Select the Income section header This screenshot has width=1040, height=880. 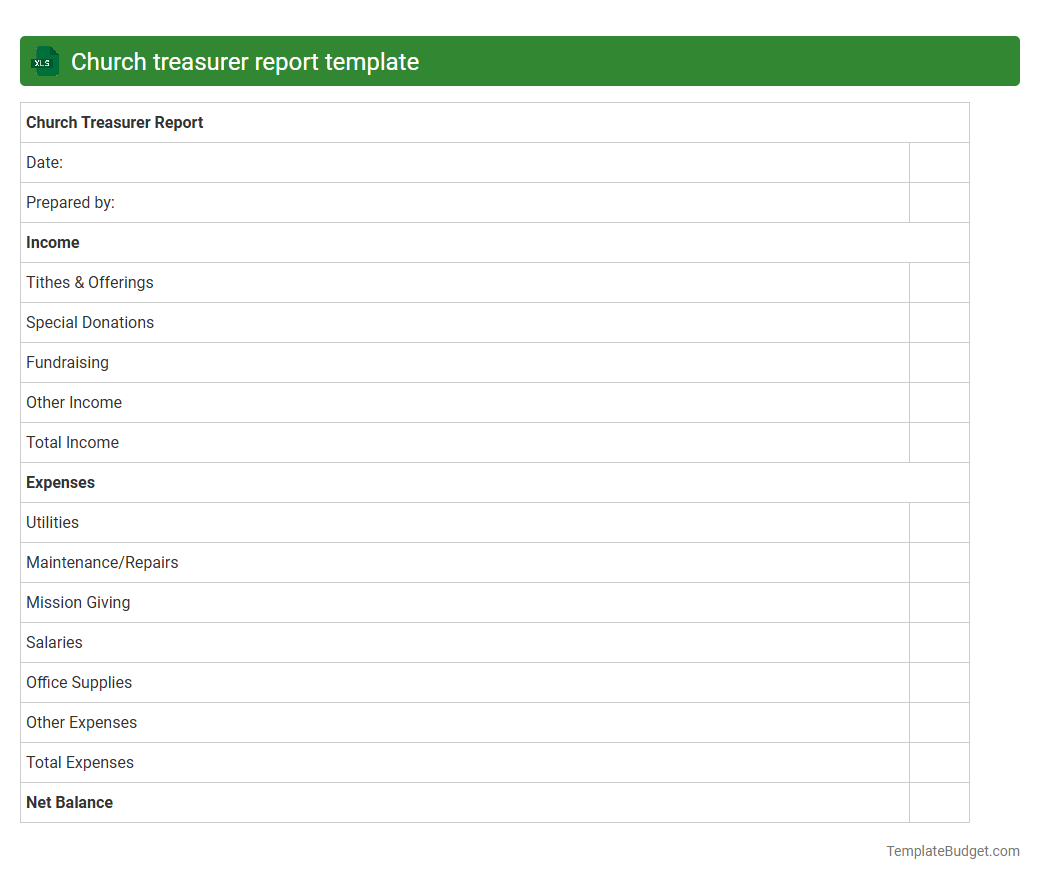coord(52,242)
